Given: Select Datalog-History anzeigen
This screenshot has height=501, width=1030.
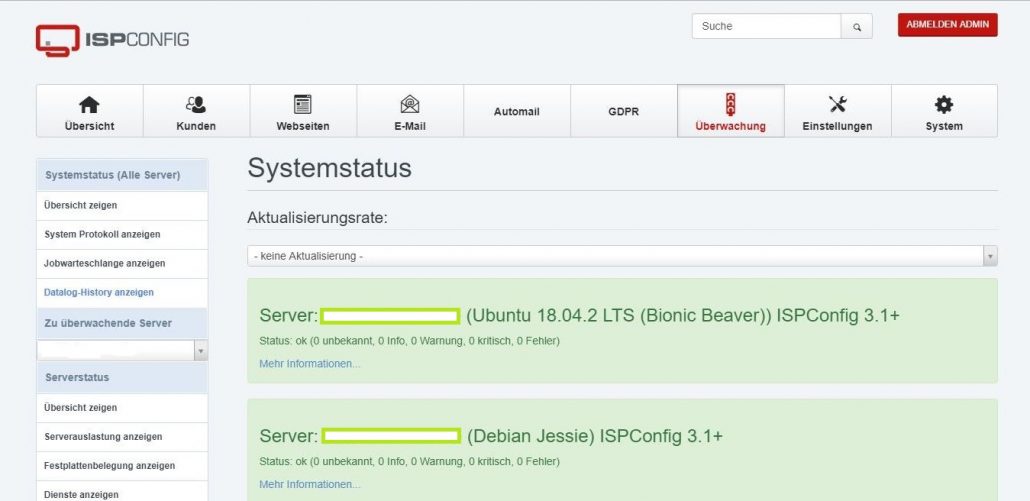Looking at the screenshot, I should pyautogui.click(x=99, y=292).
